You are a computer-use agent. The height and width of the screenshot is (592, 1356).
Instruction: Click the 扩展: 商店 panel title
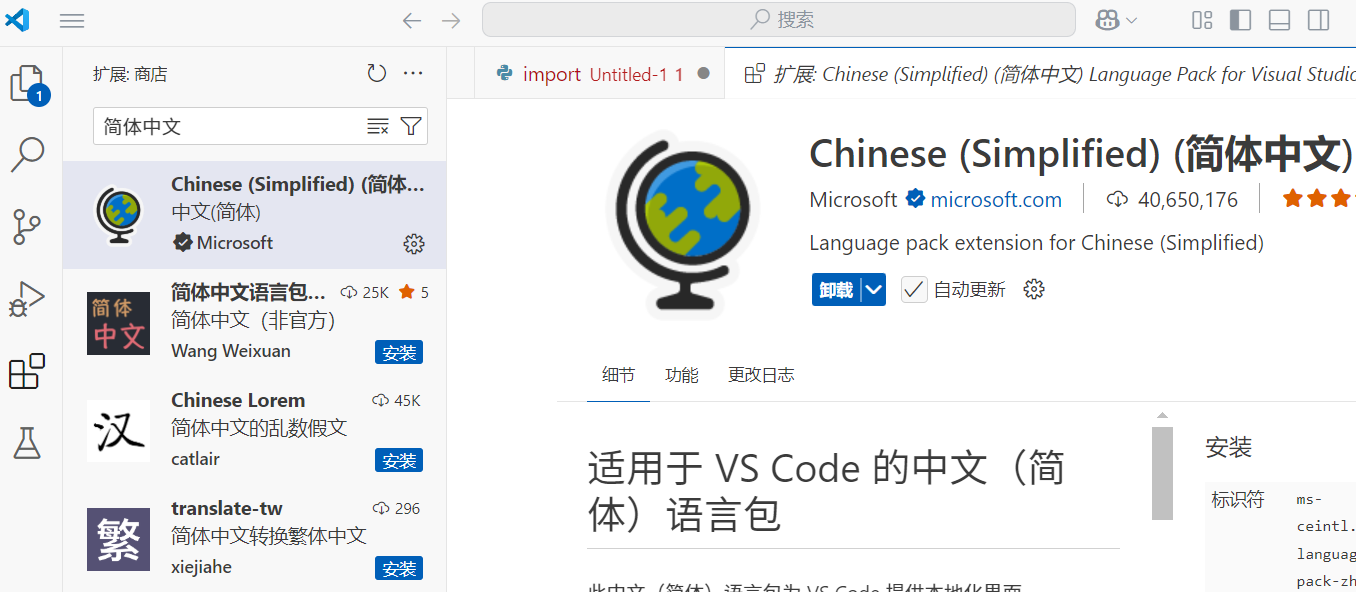coord(130,74)
